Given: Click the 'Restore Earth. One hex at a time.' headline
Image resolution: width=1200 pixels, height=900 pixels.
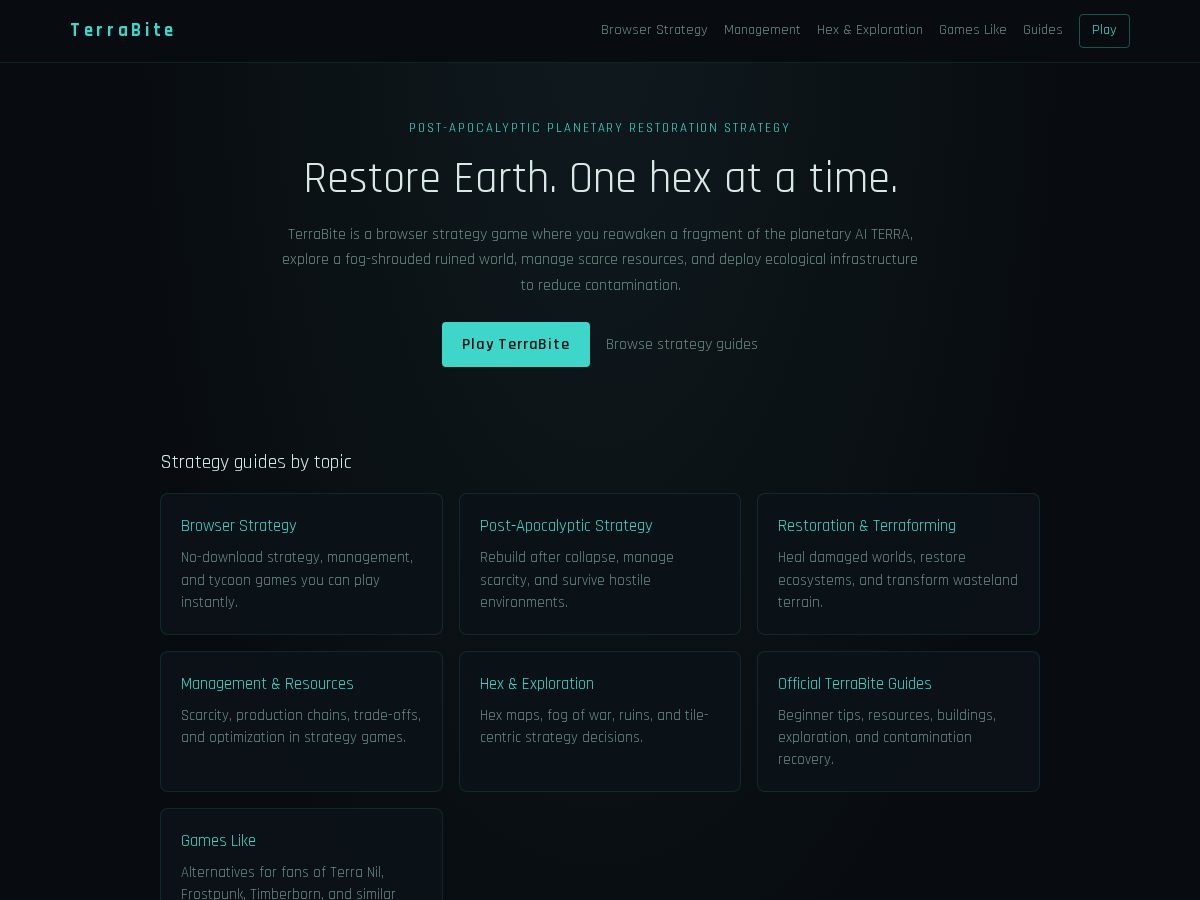Looking at the screenshot, I should (600, 178).
